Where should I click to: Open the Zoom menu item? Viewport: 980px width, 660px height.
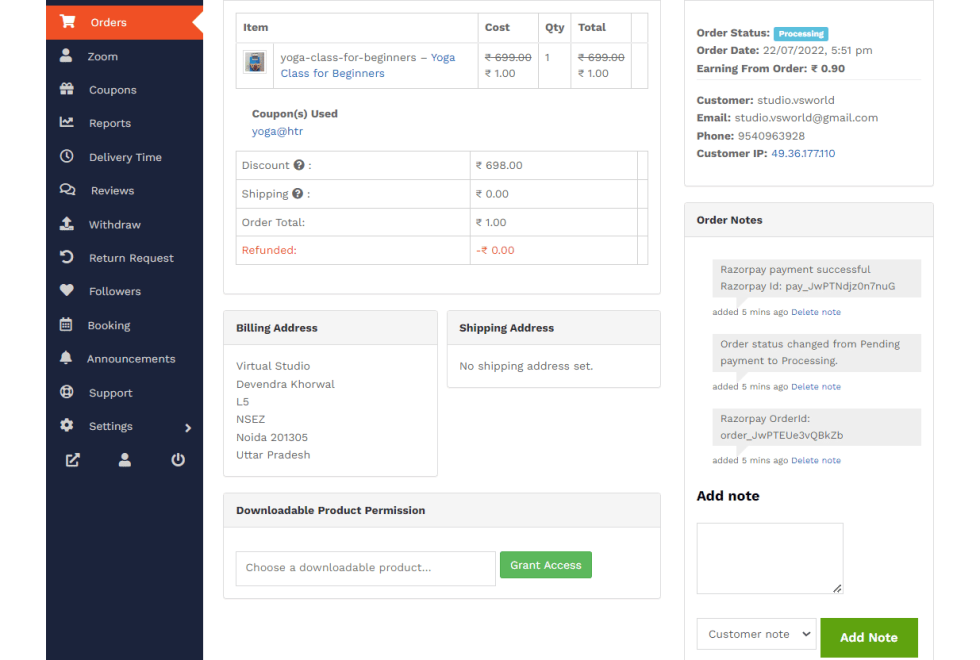(x=124, y=56)
